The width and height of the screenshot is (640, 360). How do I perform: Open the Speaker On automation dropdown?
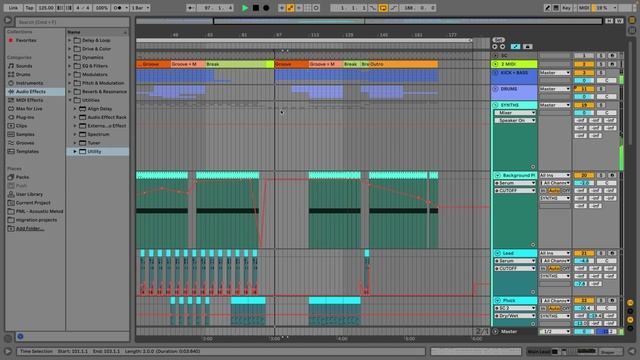(x=516, y=120)
